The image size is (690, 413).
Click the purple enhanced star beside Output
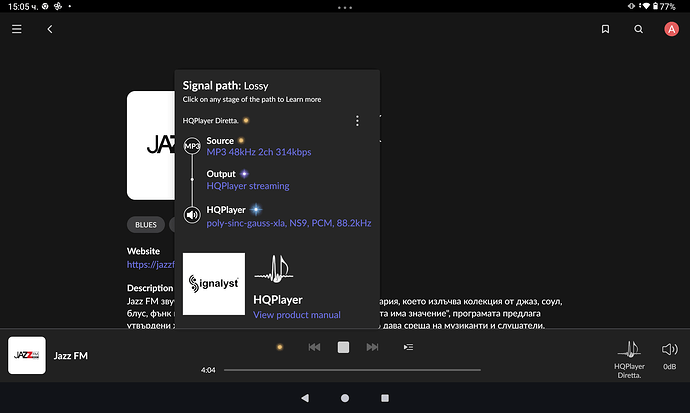pyautogui.click(x=244, y=174)
